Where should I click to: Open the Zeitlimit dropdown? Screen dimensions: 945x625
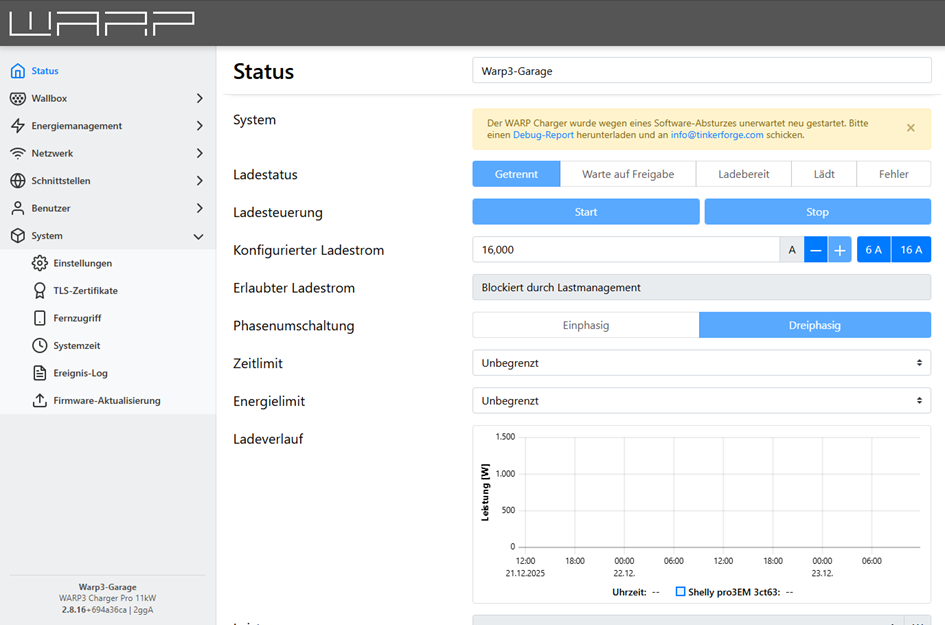pos(701,363)
